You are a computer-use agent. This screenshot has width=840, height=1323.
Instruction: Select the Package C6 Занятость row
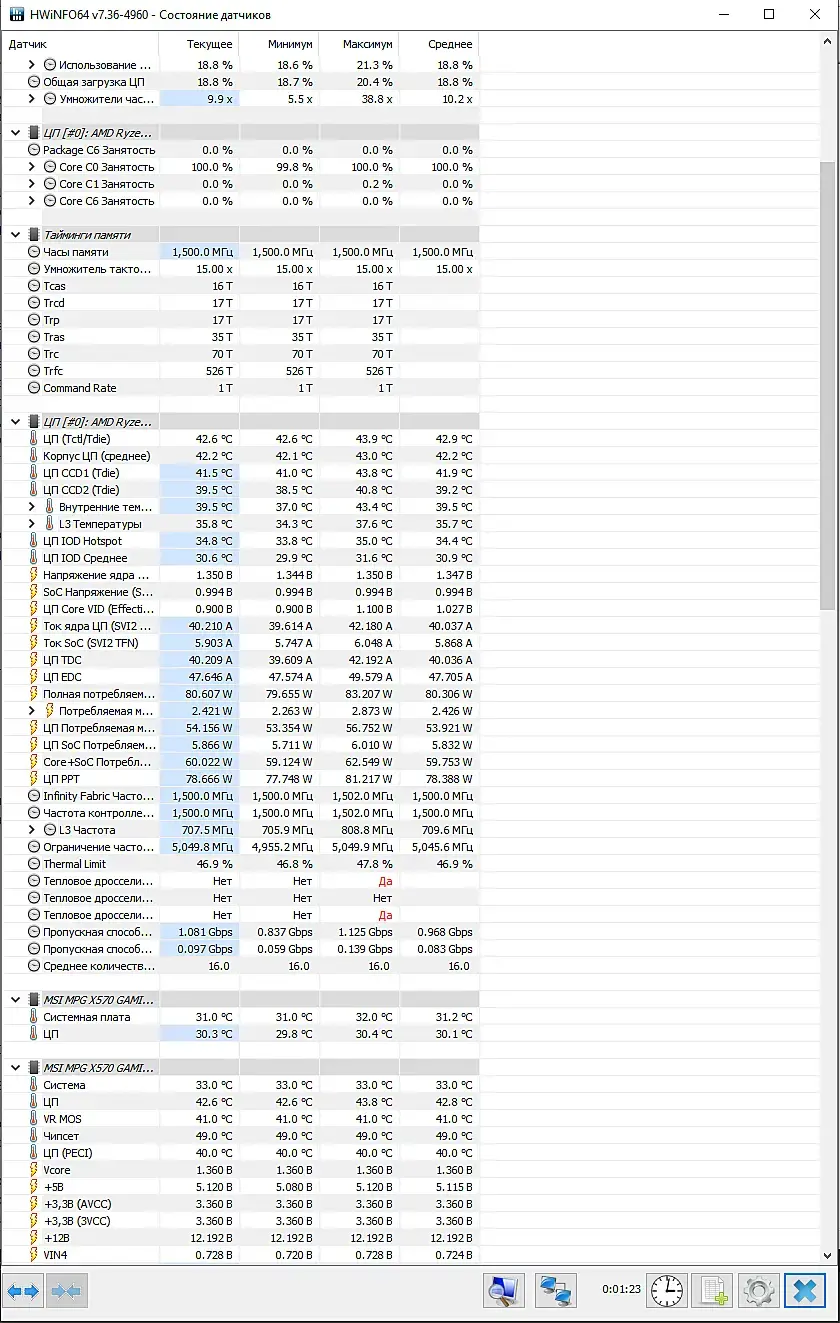click(240, 150)
